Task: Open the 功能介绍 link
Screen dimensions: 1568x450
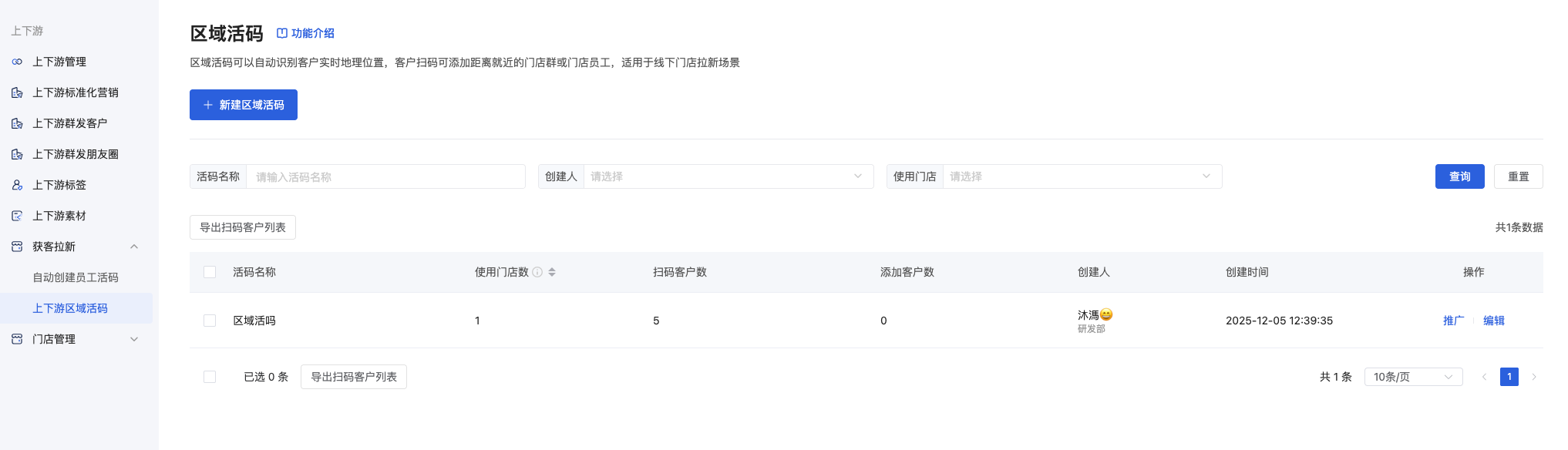Action: [x=306, y=33]
